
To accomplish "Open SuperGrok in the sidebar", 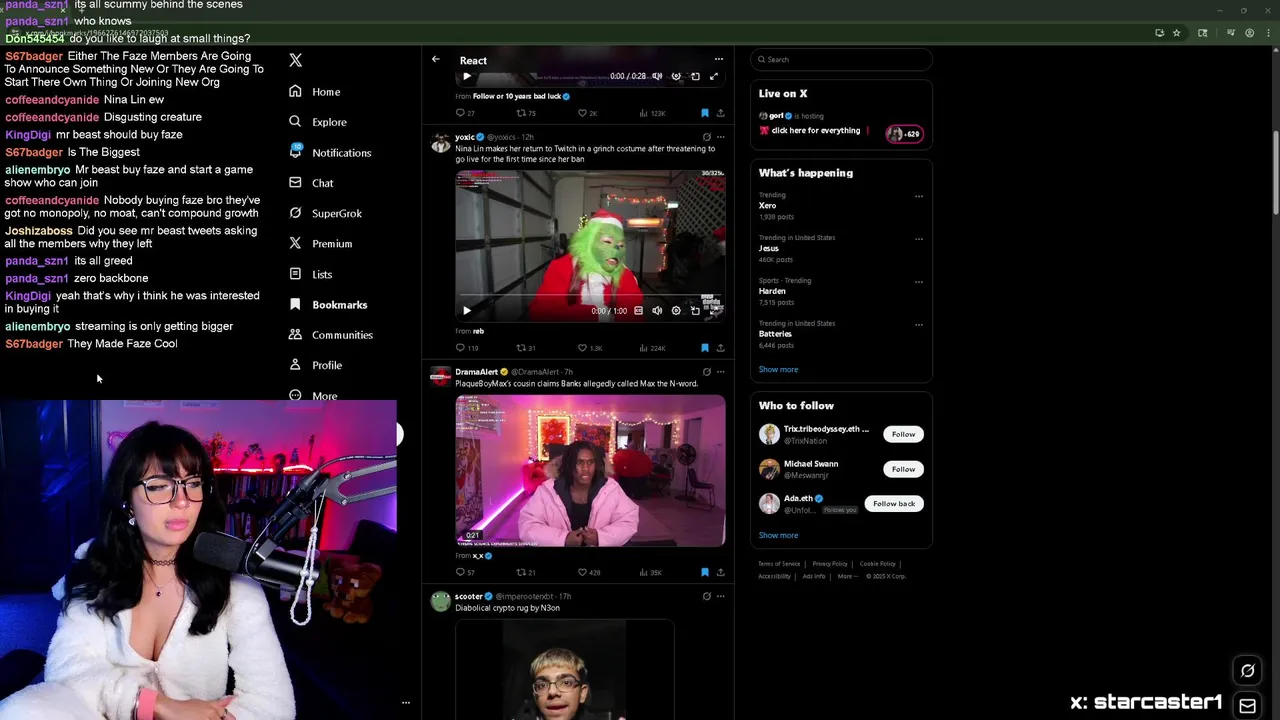I will (x=325, y=213).
